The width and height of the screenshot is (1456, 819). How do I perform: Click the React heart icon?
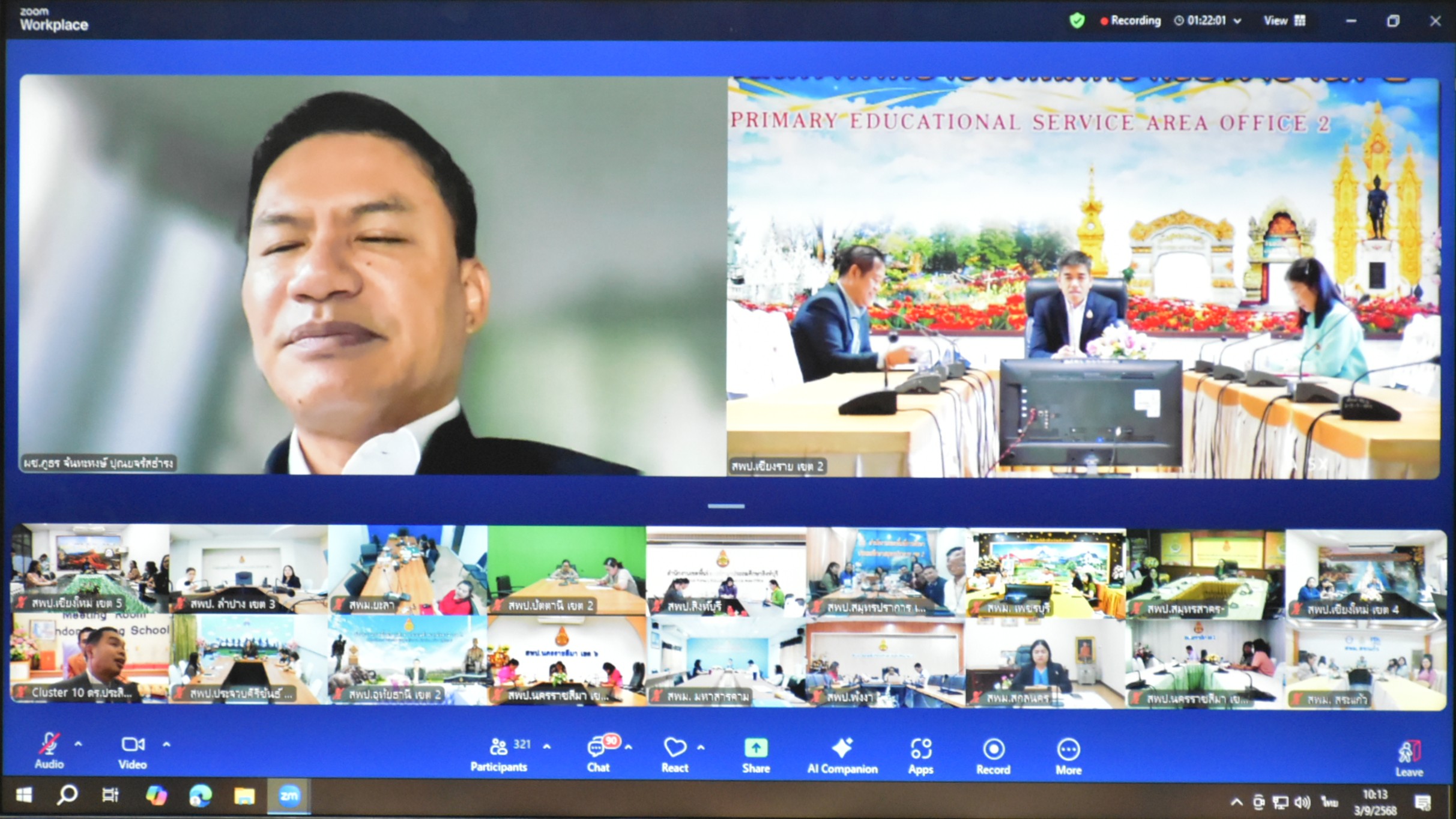tap(674, 748)
